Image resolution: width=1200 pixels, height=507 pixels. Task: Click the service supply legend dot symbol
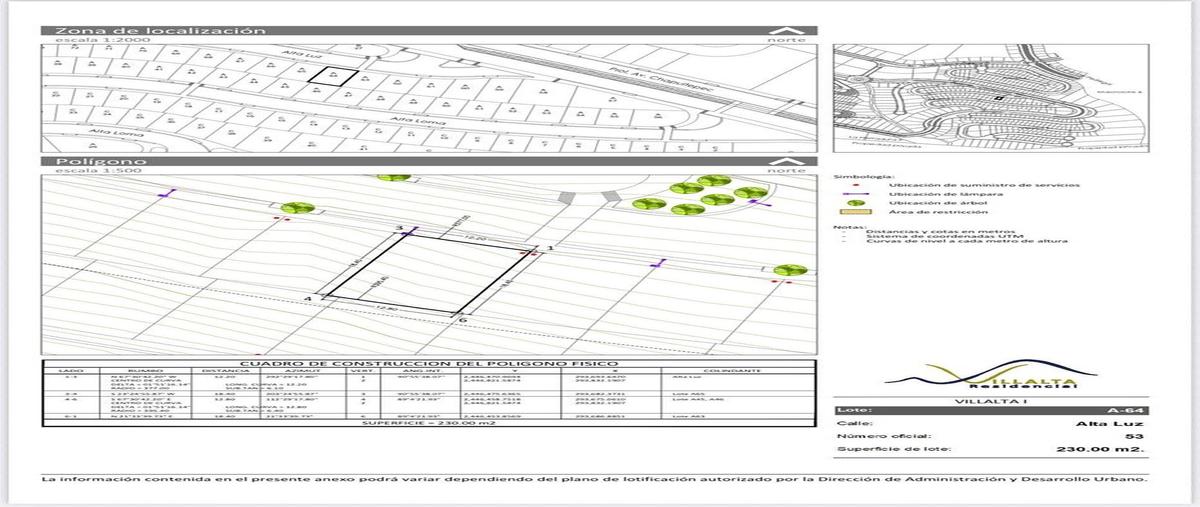click(x=856, y=186)
